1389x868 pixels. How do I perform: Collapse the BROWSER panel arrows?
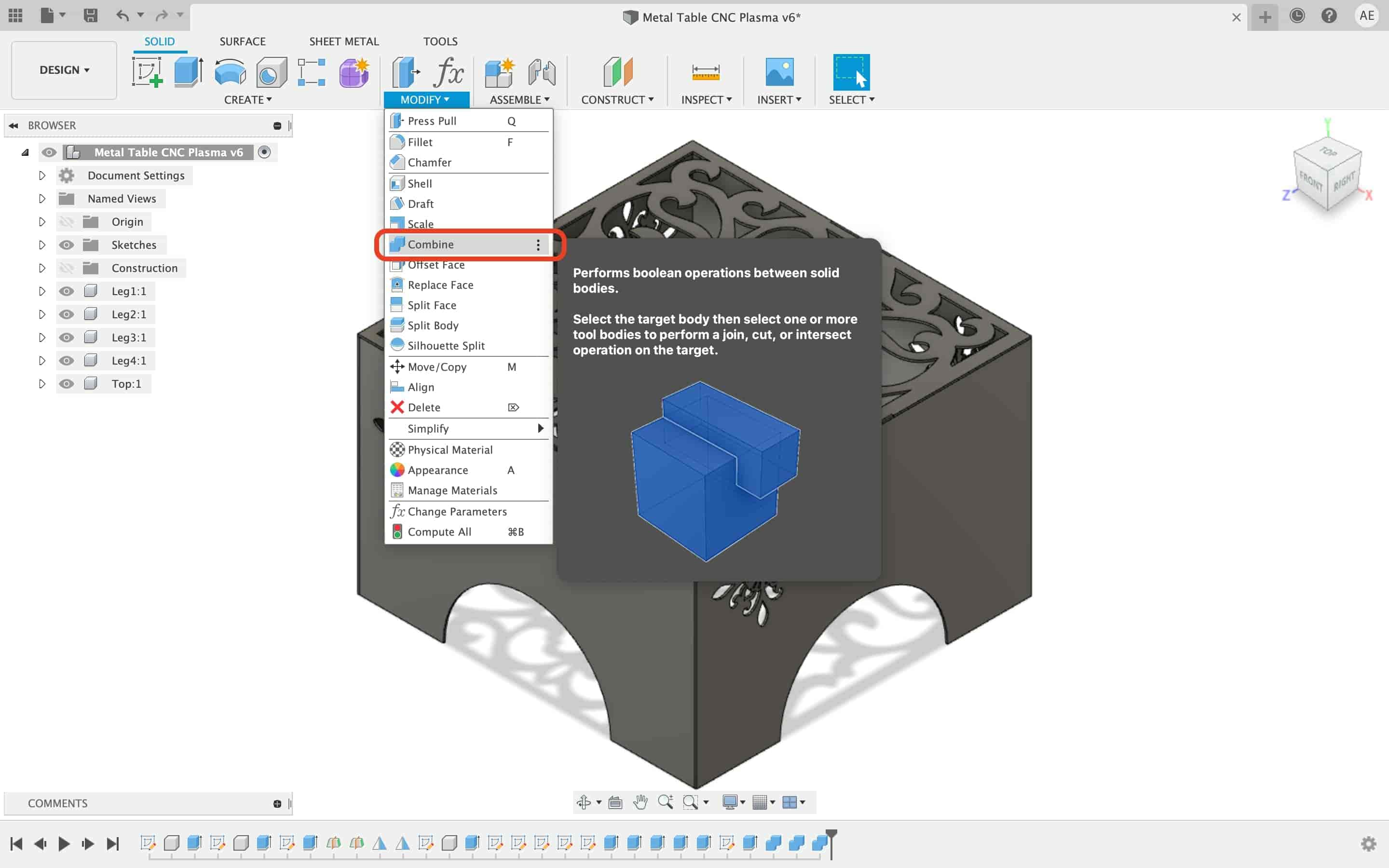pos(14,125)
